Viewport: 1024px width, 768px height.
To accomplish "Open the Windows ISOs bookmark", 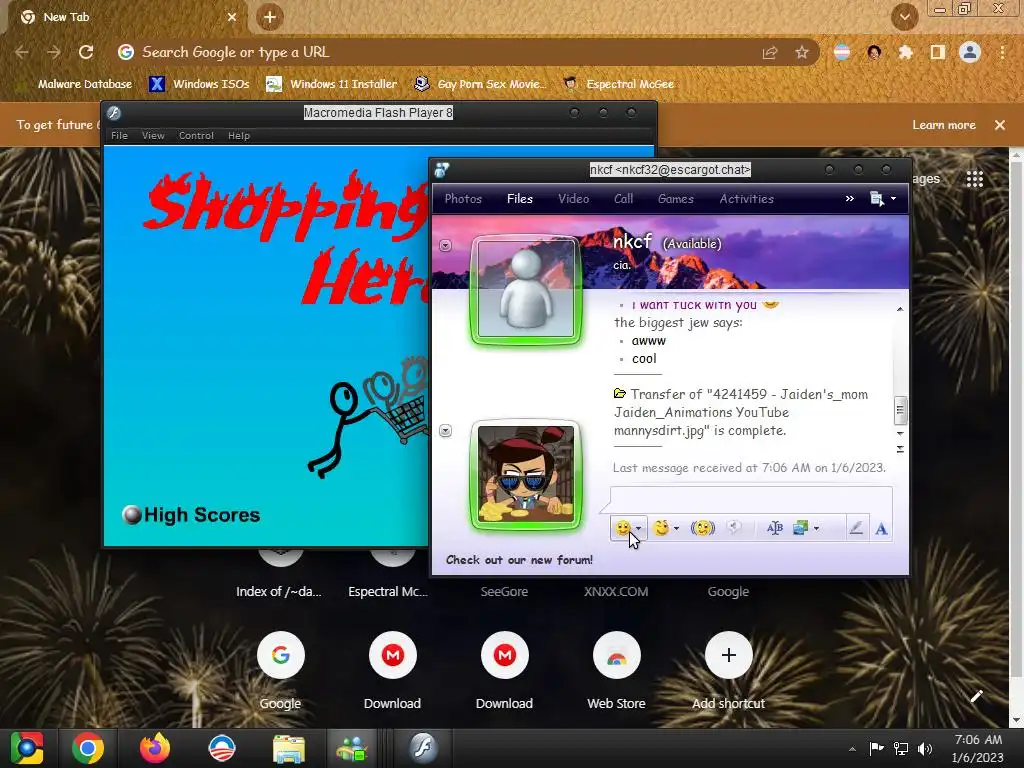I will click(x=200, y=84).
